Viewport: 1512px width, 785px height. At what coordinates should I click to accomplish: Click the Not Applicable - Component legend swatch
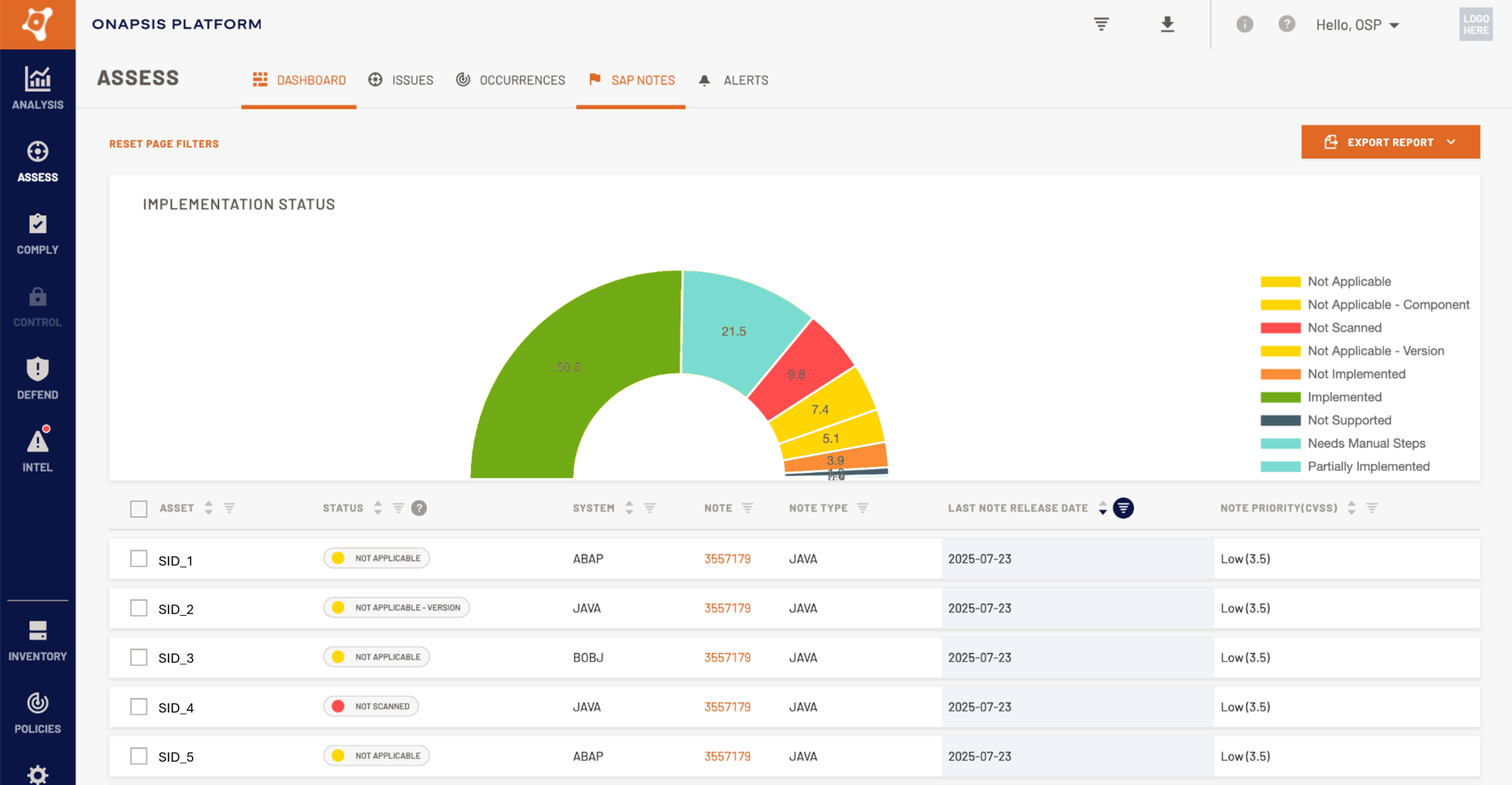[x=1281, y=305]
